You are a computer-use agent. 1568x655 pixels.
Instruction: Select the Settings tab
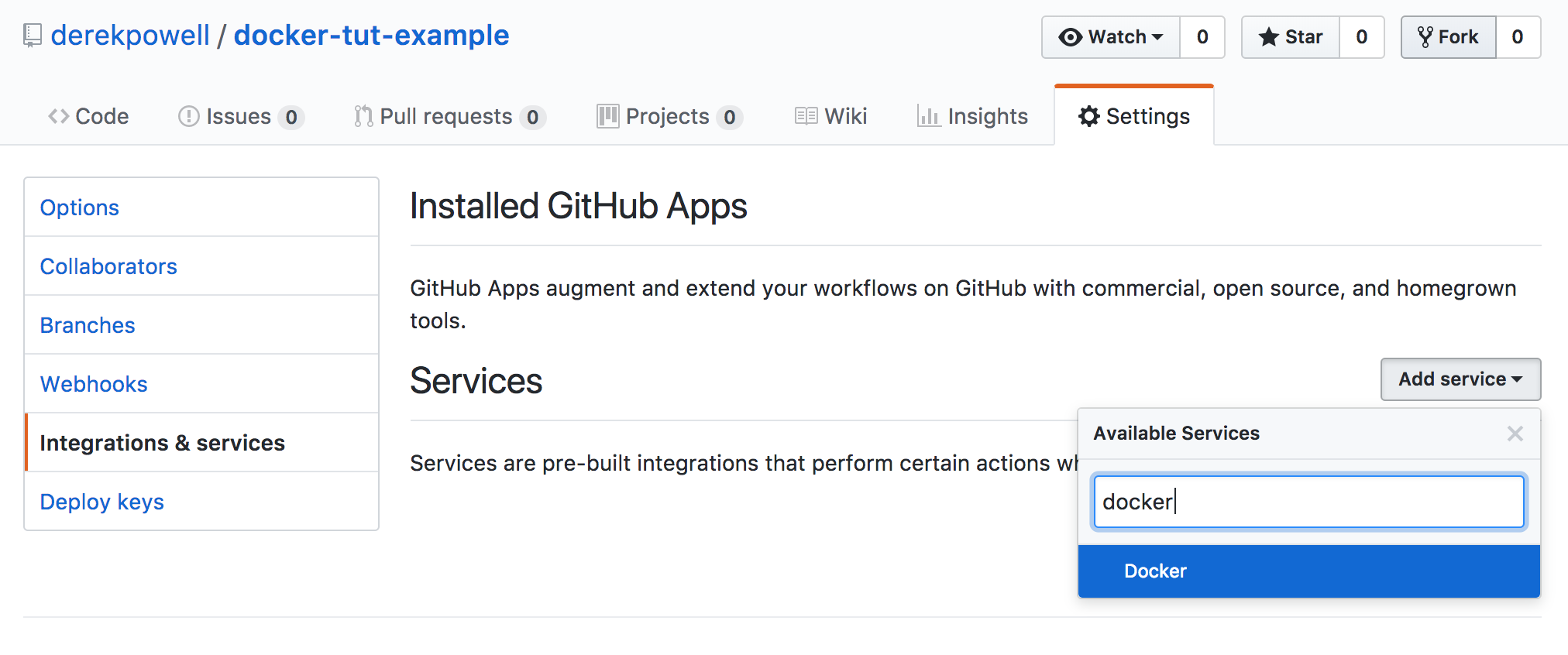coord(1134,116)
